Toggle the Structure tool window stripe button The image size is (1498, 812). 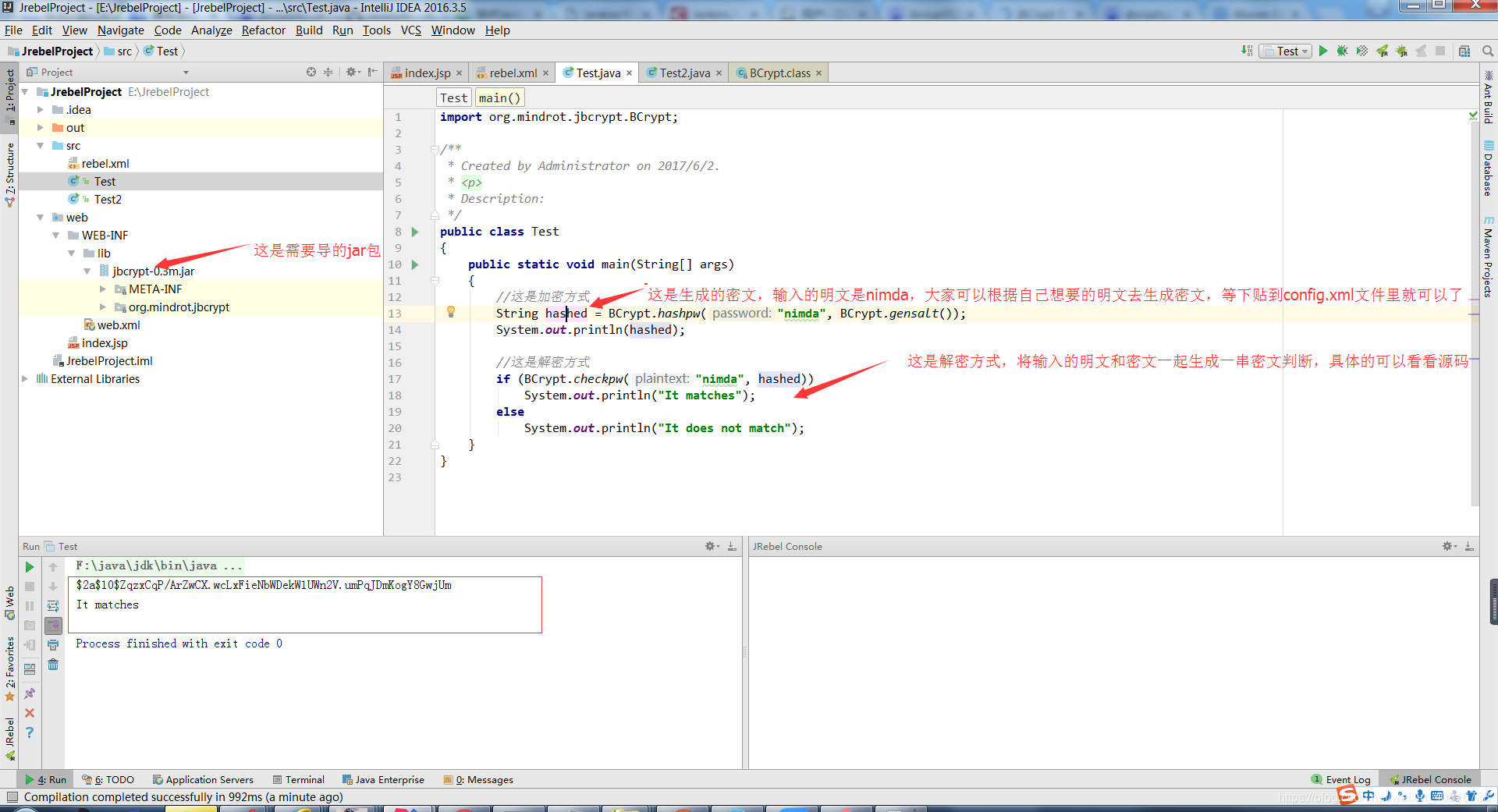click(x=9, y=174)
